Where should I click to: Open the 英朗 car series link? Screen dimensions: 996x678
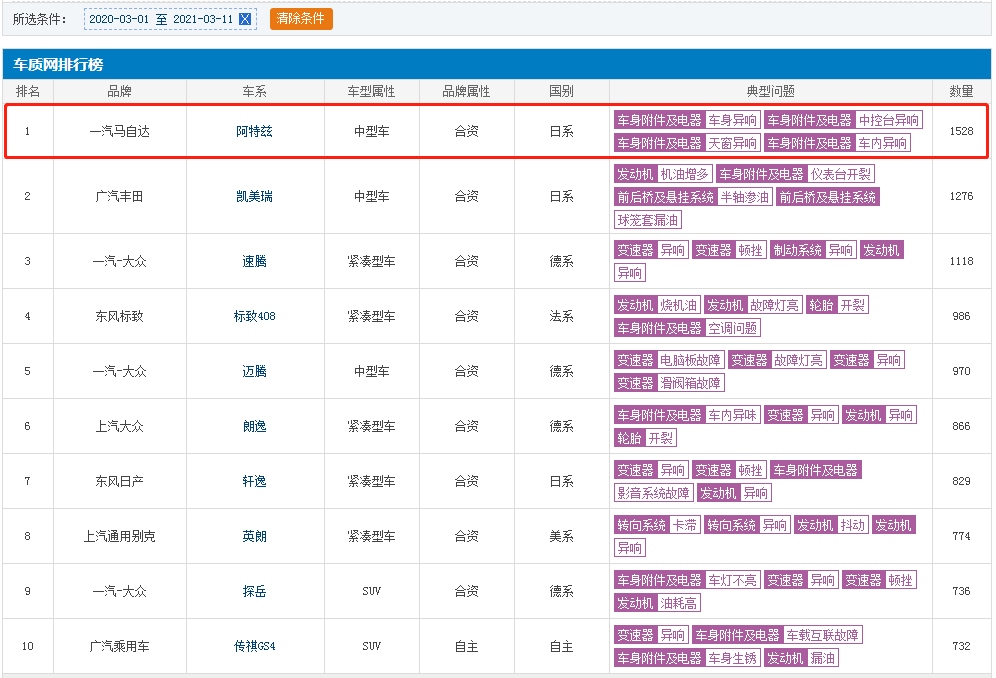tap(254, 536)
